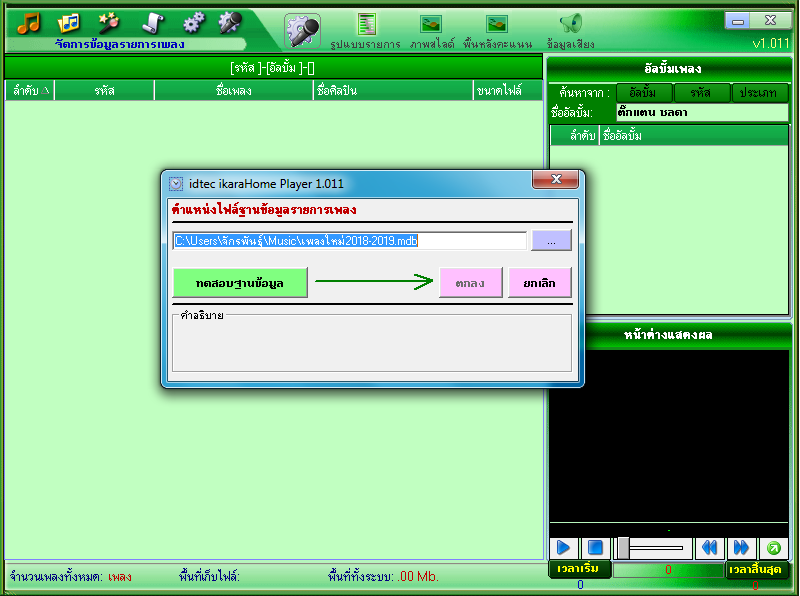Click the เวลาสิ้นสุด end time button
Image resolution: width=800 pixels, height=596 pixels.
[756, 569]
